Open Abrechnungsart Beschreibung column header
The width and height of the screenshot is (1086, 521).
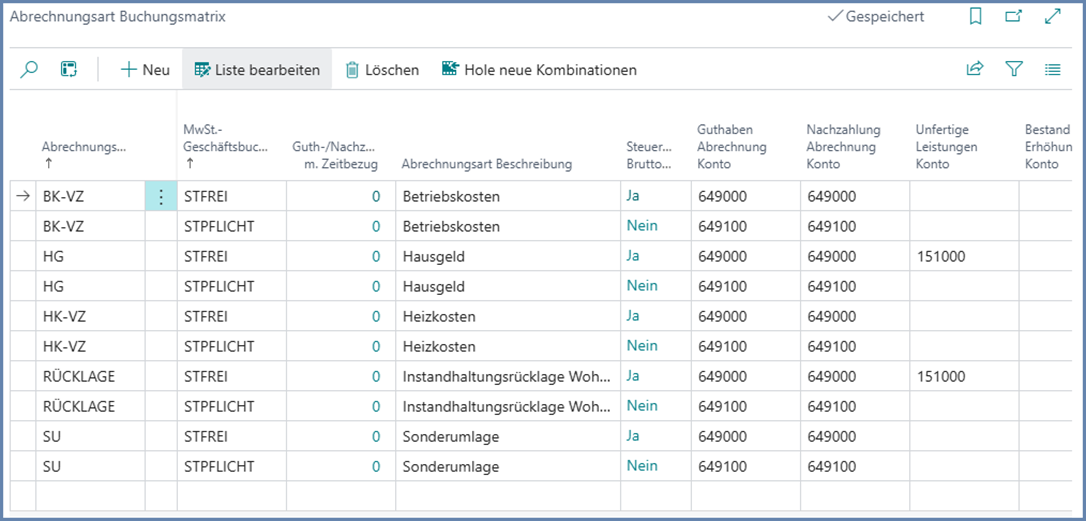tap(487, 164)
